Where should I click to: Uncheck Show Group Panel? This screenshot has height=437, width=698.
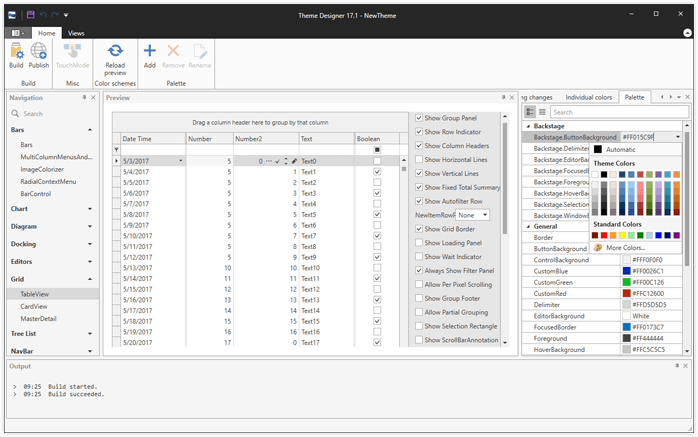tap(419, 118)
